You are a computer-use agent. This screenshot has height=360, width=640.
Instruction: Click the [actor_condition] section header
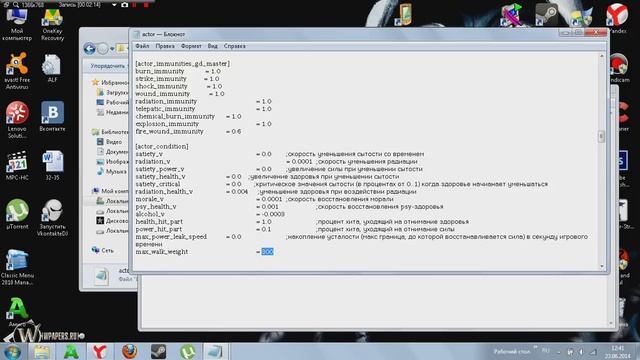tap(162, 146)
